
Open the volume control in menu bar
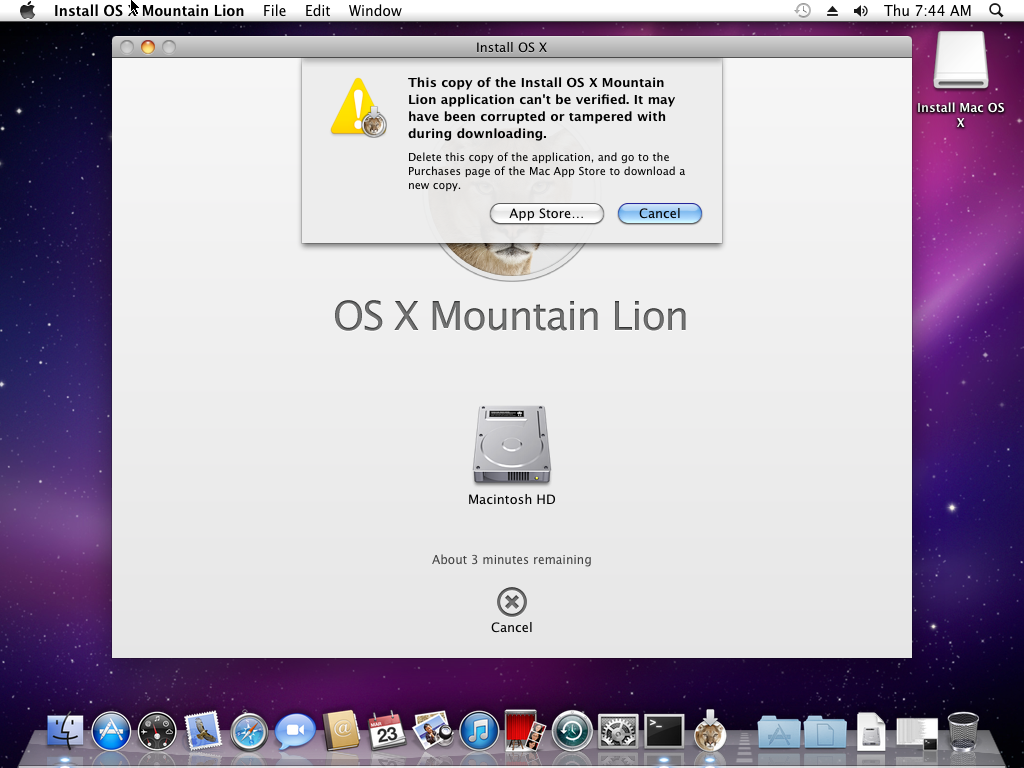pos(861,10)
